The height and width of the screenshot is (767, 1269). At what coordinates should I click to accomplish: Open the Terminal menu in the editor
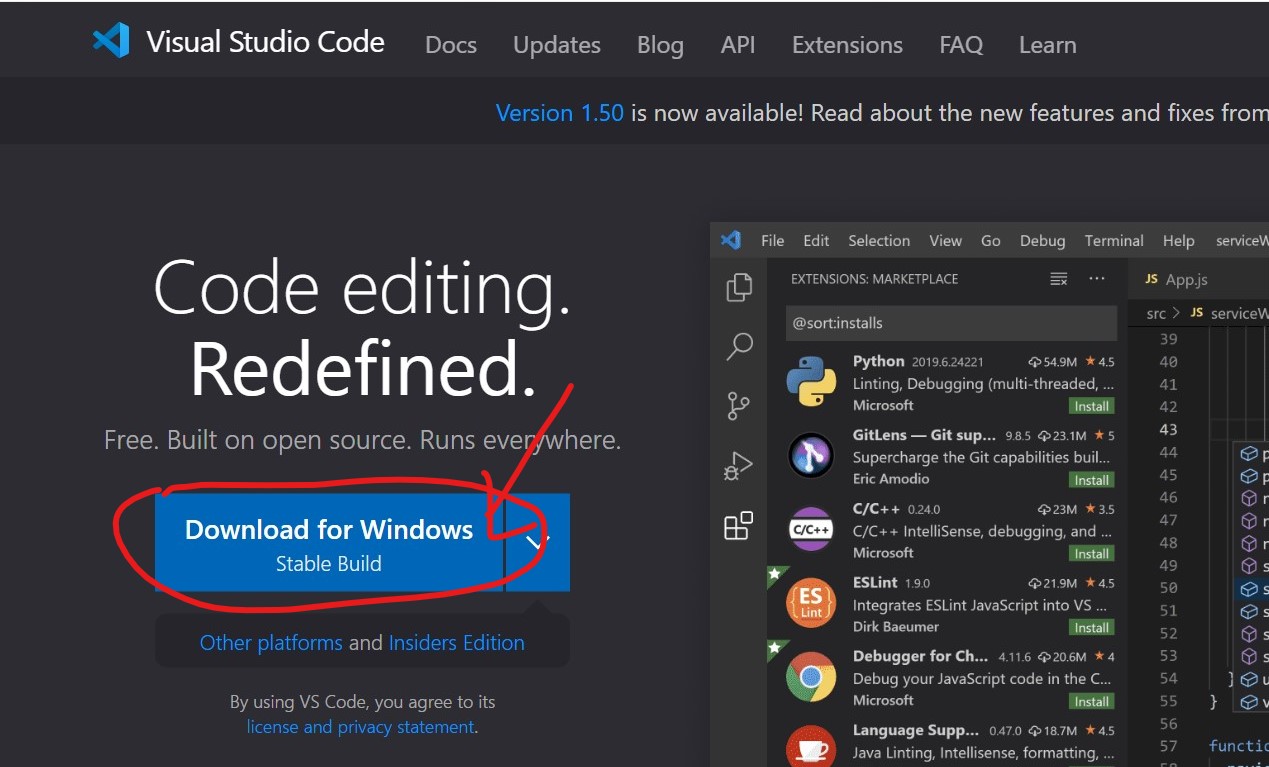click(x=1114, y=241)
